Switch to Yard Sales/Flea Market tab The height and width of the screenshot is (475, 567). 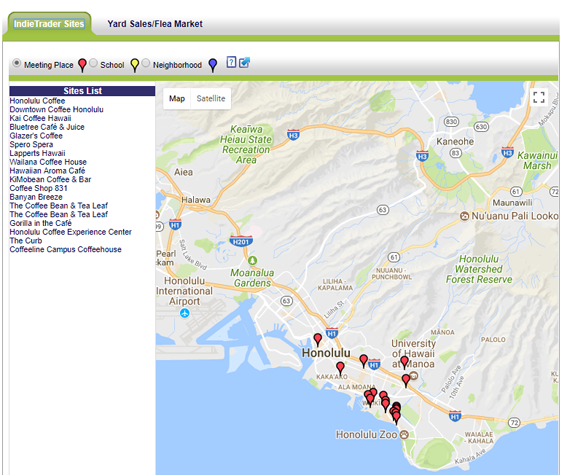[x=155, y=24]
